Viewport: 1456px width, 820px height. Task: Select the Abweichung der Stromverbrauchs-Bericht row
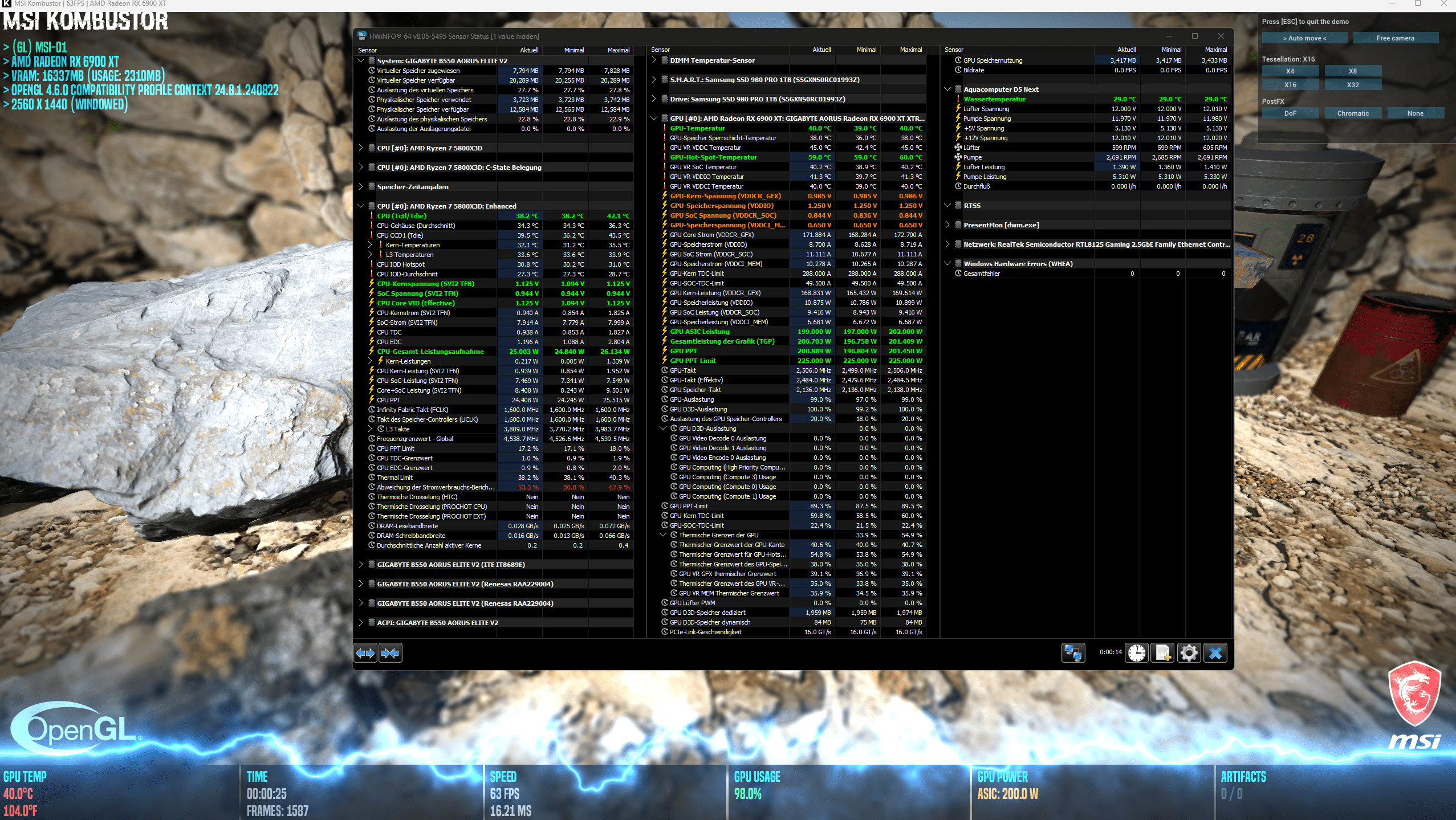coord(499,487)
